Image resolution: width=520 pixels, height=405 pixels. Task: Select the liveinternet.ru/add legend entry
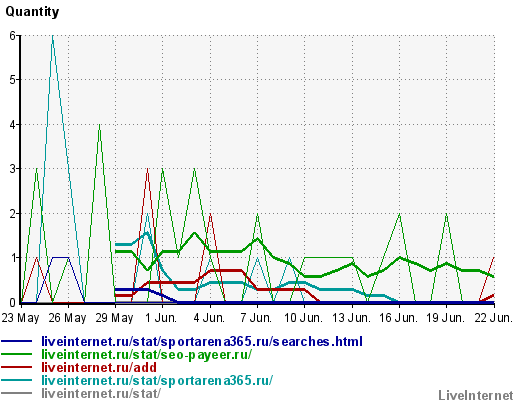[x=99, y=368]
